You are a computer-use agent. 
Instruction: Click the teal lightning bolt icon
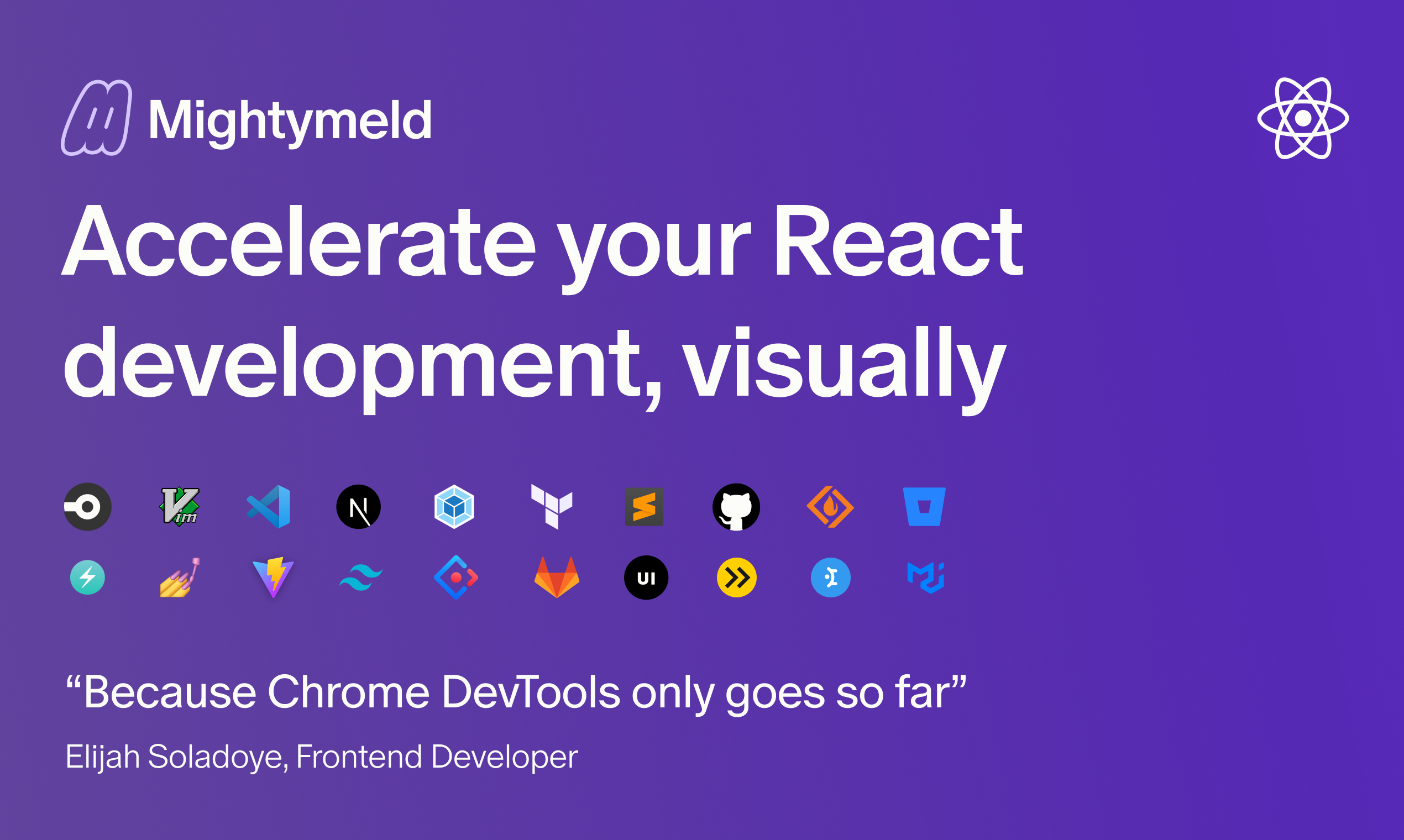click(87, 577)
